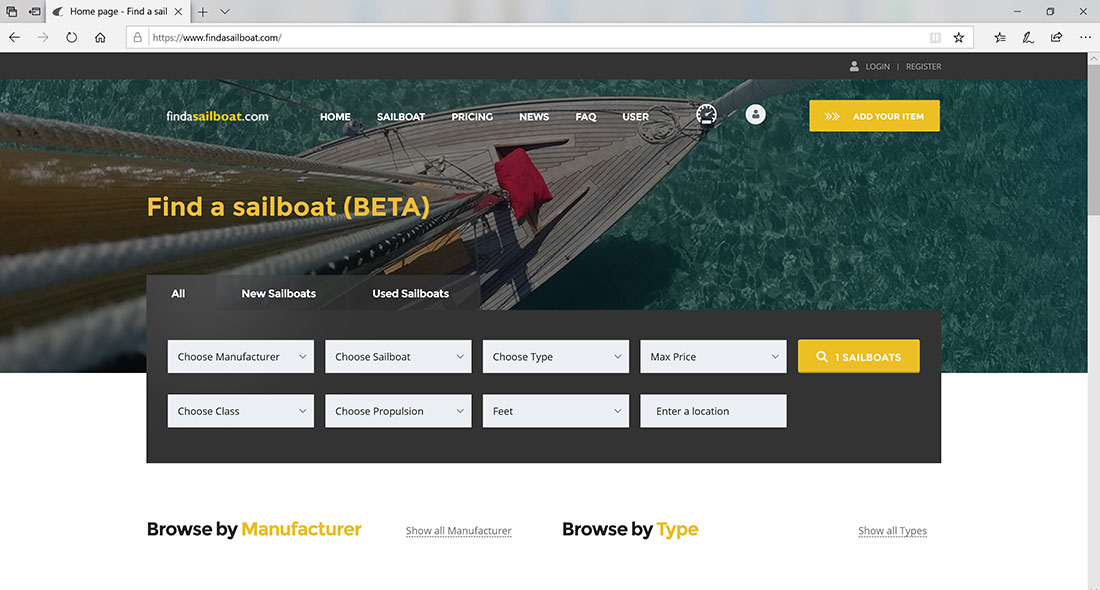Viewport: 1100px width, 590px height.
Task: Click the scrollbar up arrow
Action: pyautogui.click(x=1094, y=59)
